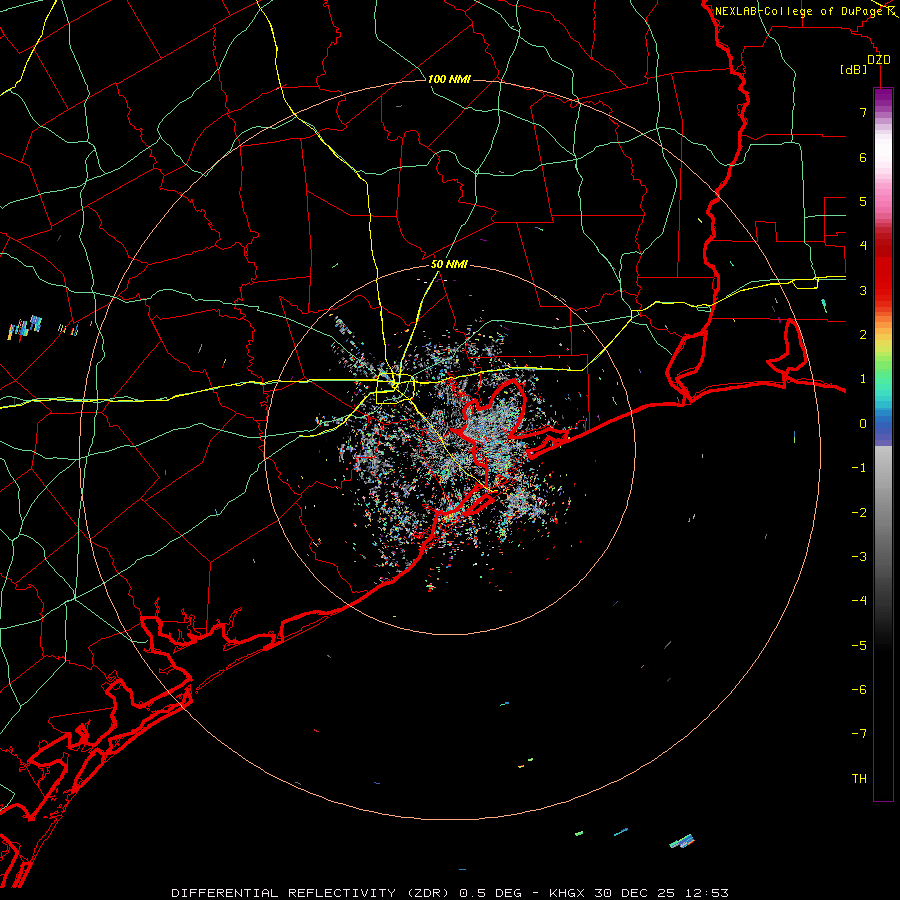Click the "-5" scale value label
900x900 pixels.
pyautogui.click(x=859, y=646)
